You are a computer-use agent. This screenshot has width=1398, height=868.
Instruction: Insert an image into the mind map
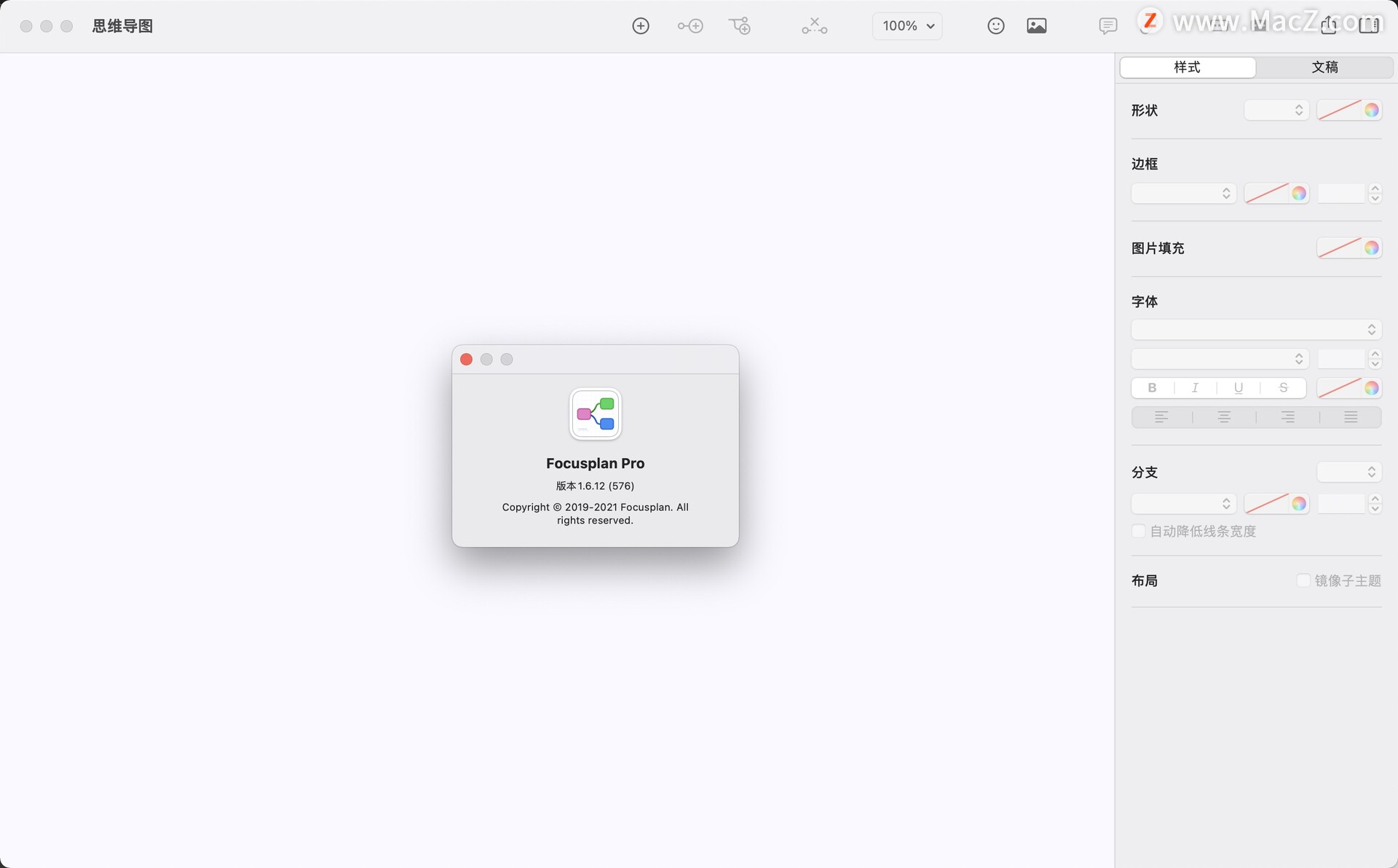1037,26
